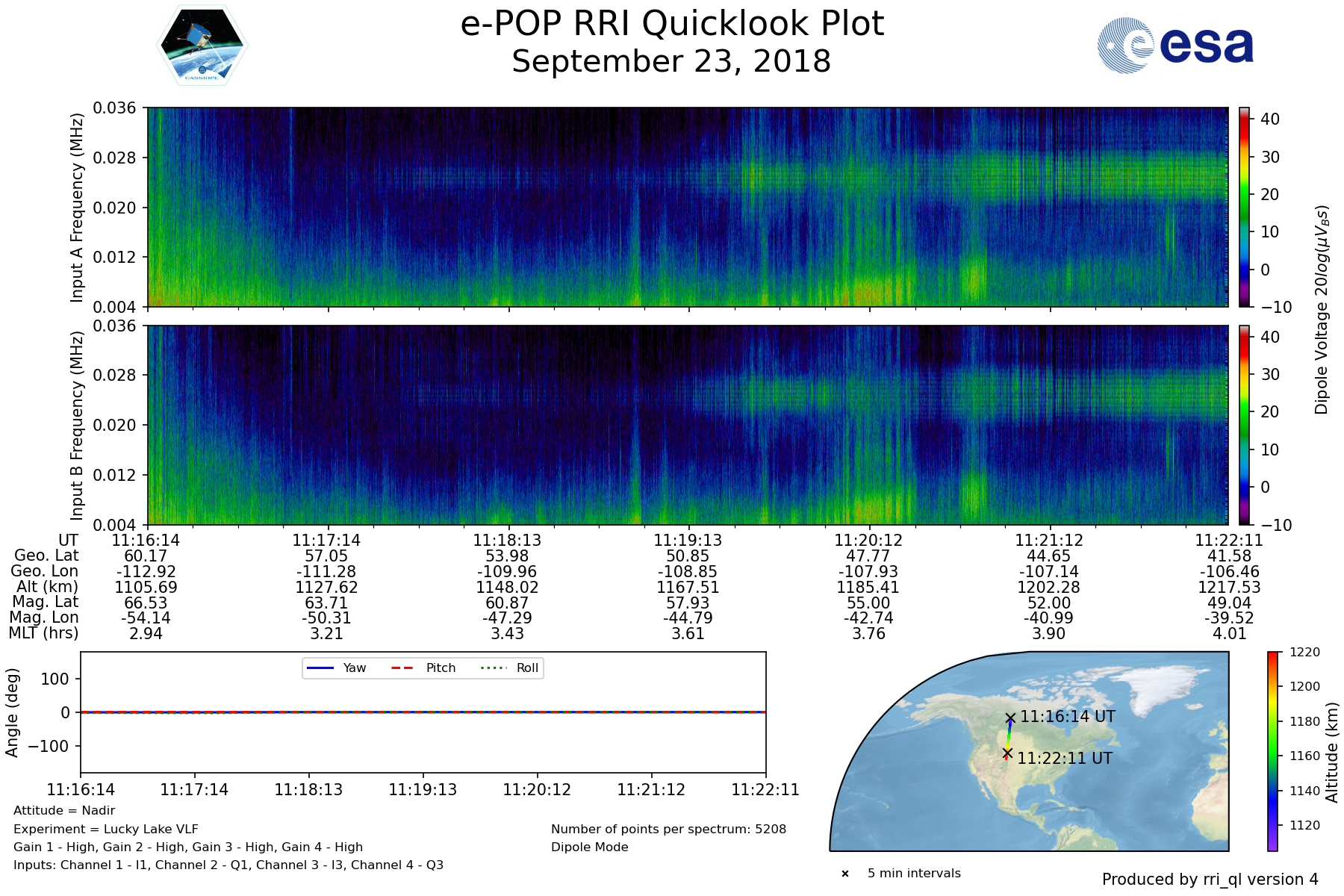Click the red dashed Pitch legend line
This screenshot has width=1344, height=896.
(403, 668)
